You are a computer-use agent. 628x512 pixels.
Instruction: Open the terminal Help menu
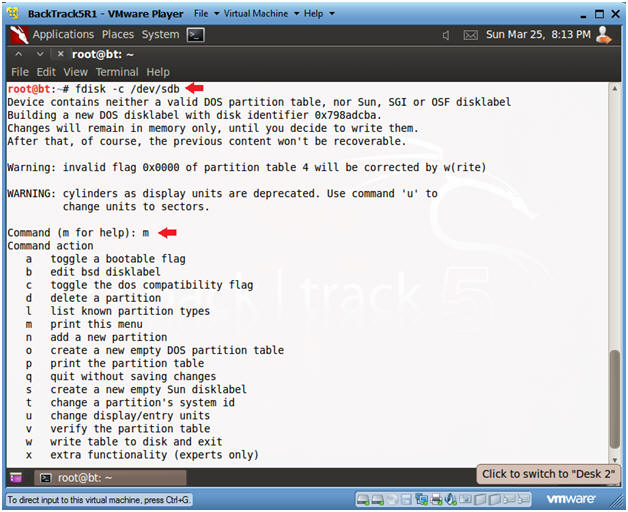pos(158,72)
